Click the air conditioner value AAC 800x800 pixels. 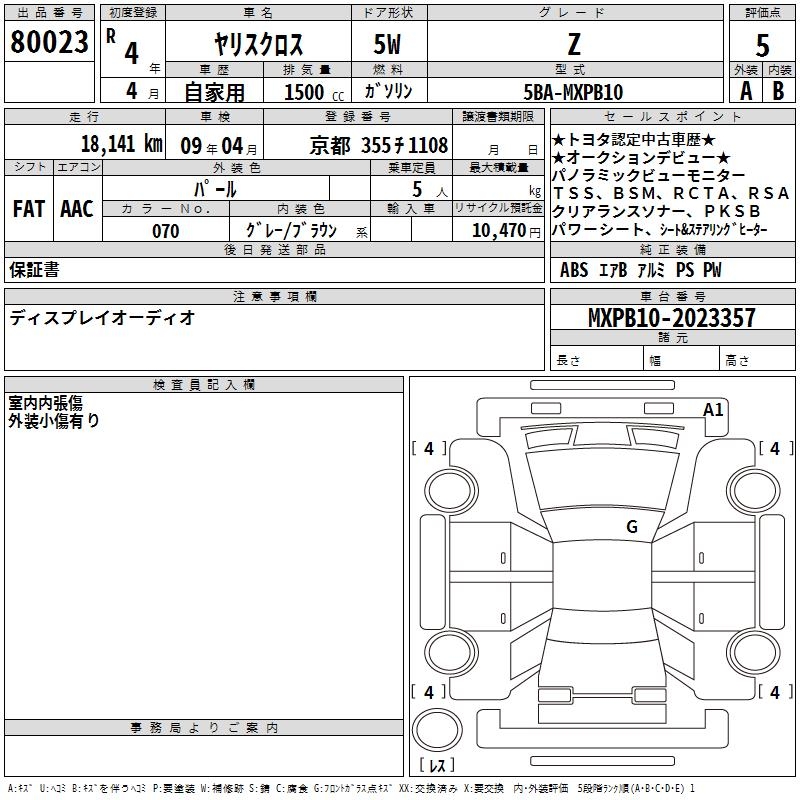77,209
